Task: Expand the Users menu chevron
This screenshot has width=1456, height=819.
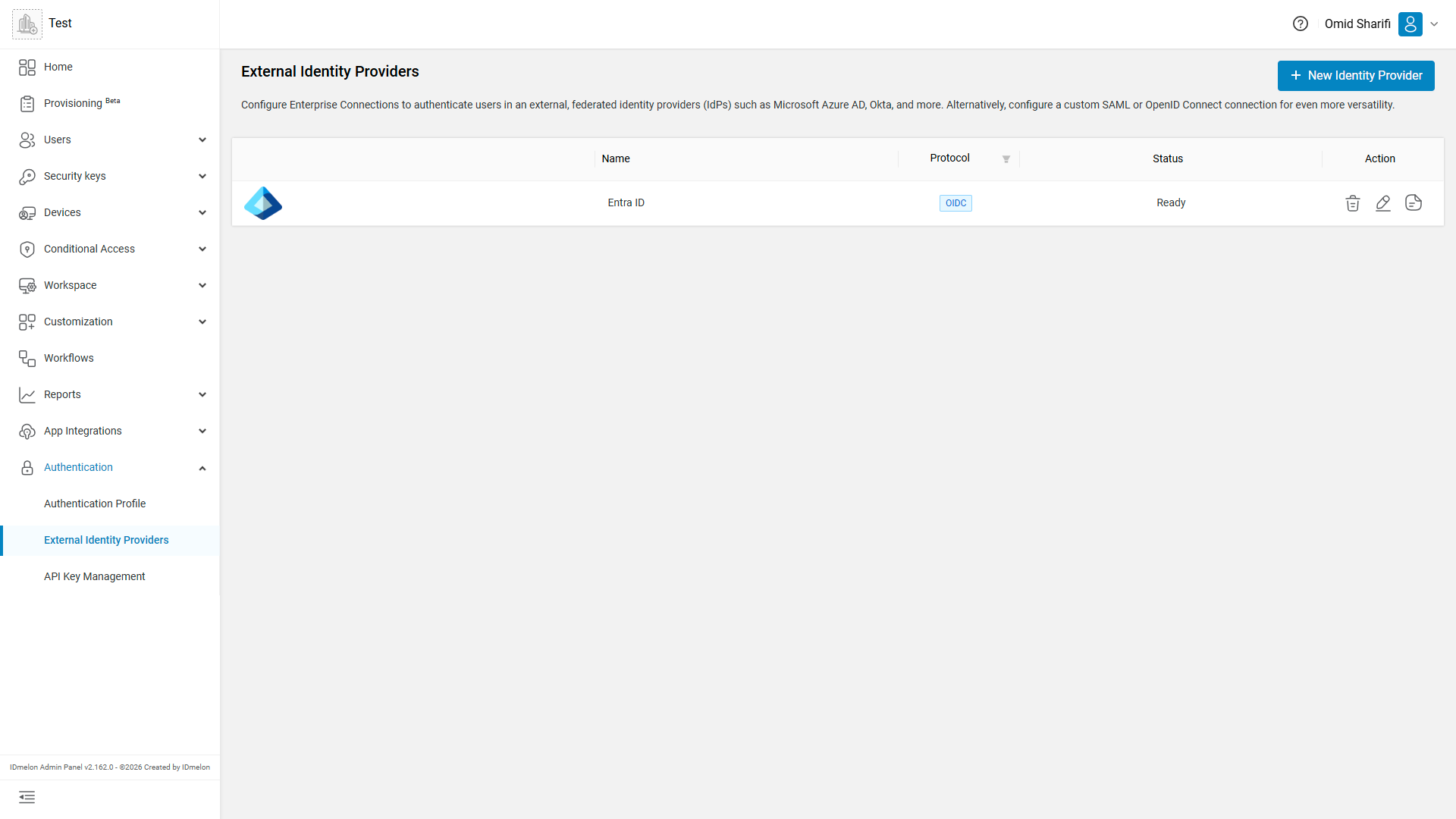Action: pyautogui.click(x=202, y=140)
